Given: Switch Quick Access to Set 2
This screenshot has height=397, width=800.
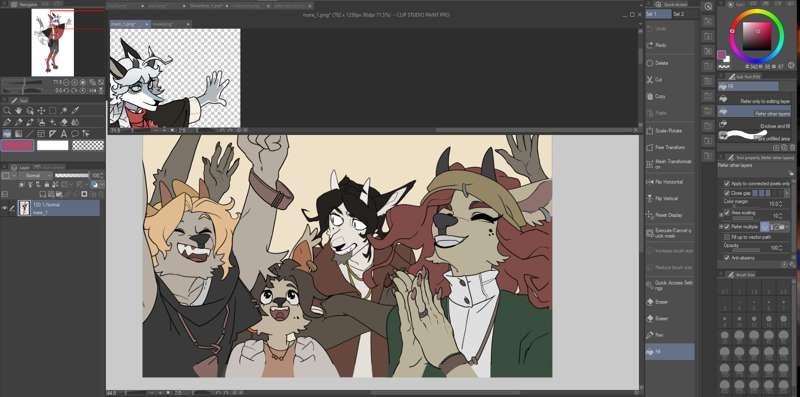Looking at the screenshot, I should [679, 14].
